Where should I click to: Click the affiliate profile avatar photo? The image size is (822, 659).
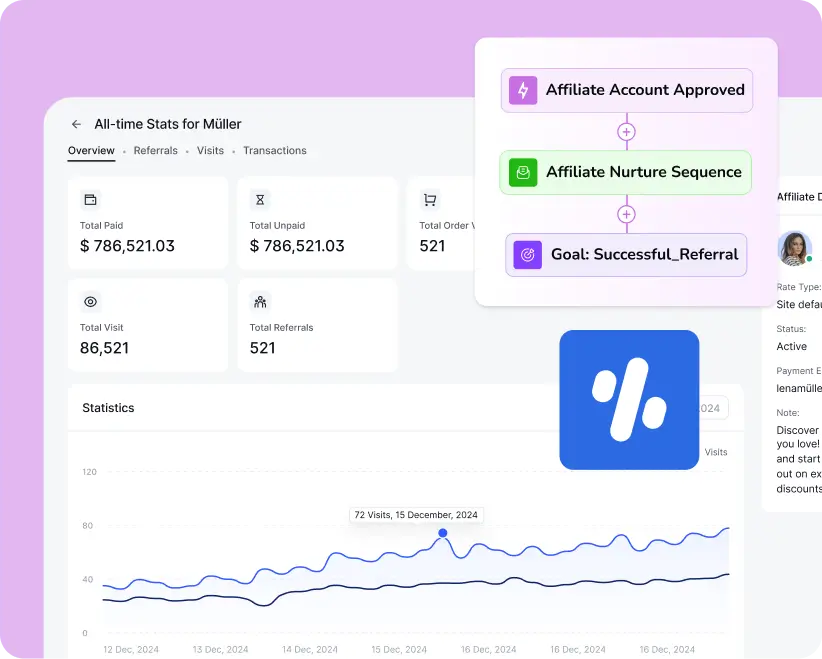click(x=795, y=249)
